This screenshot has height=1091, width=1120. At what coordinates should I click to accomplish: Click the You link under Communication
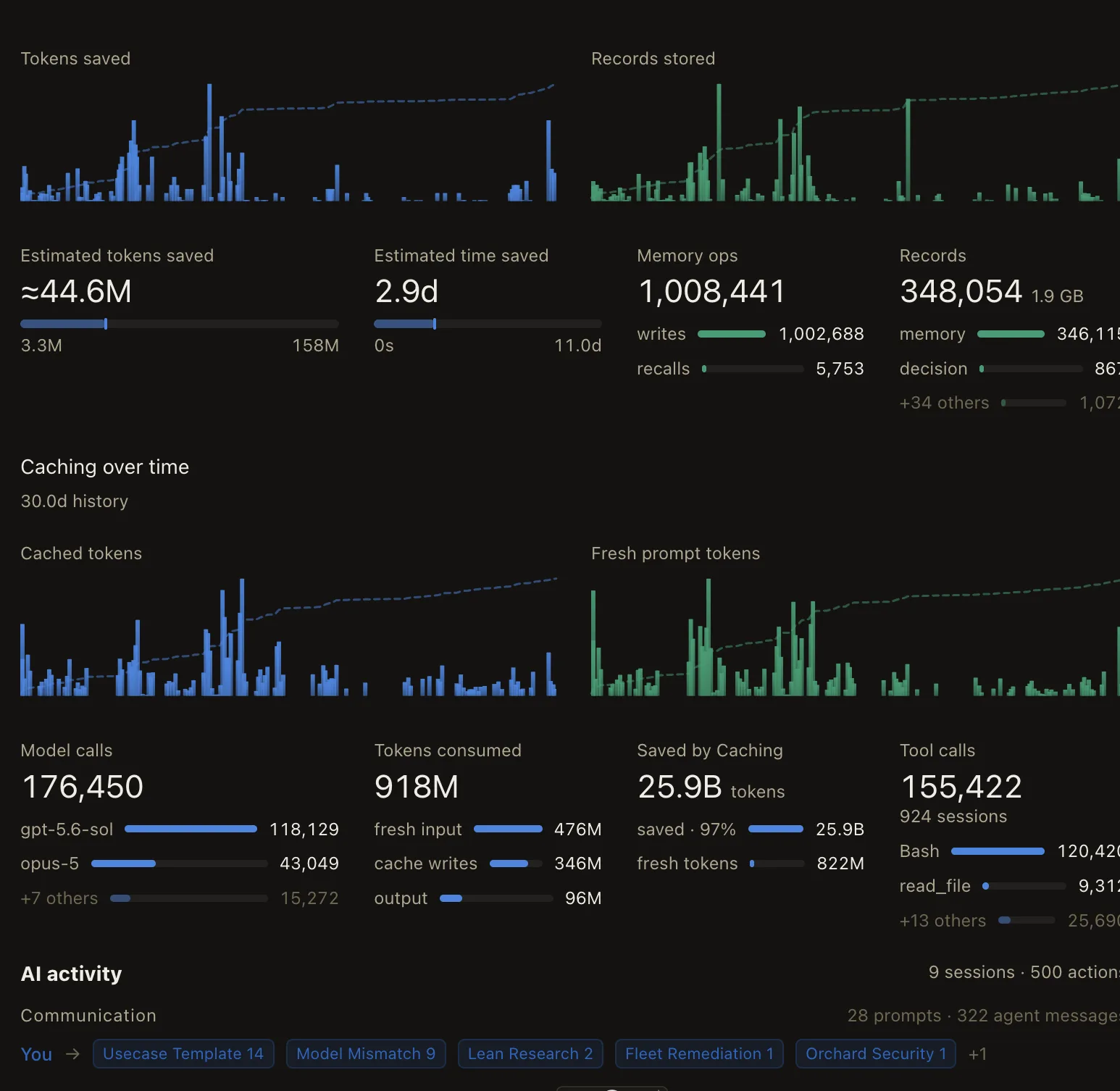(x=36, y=1054)
